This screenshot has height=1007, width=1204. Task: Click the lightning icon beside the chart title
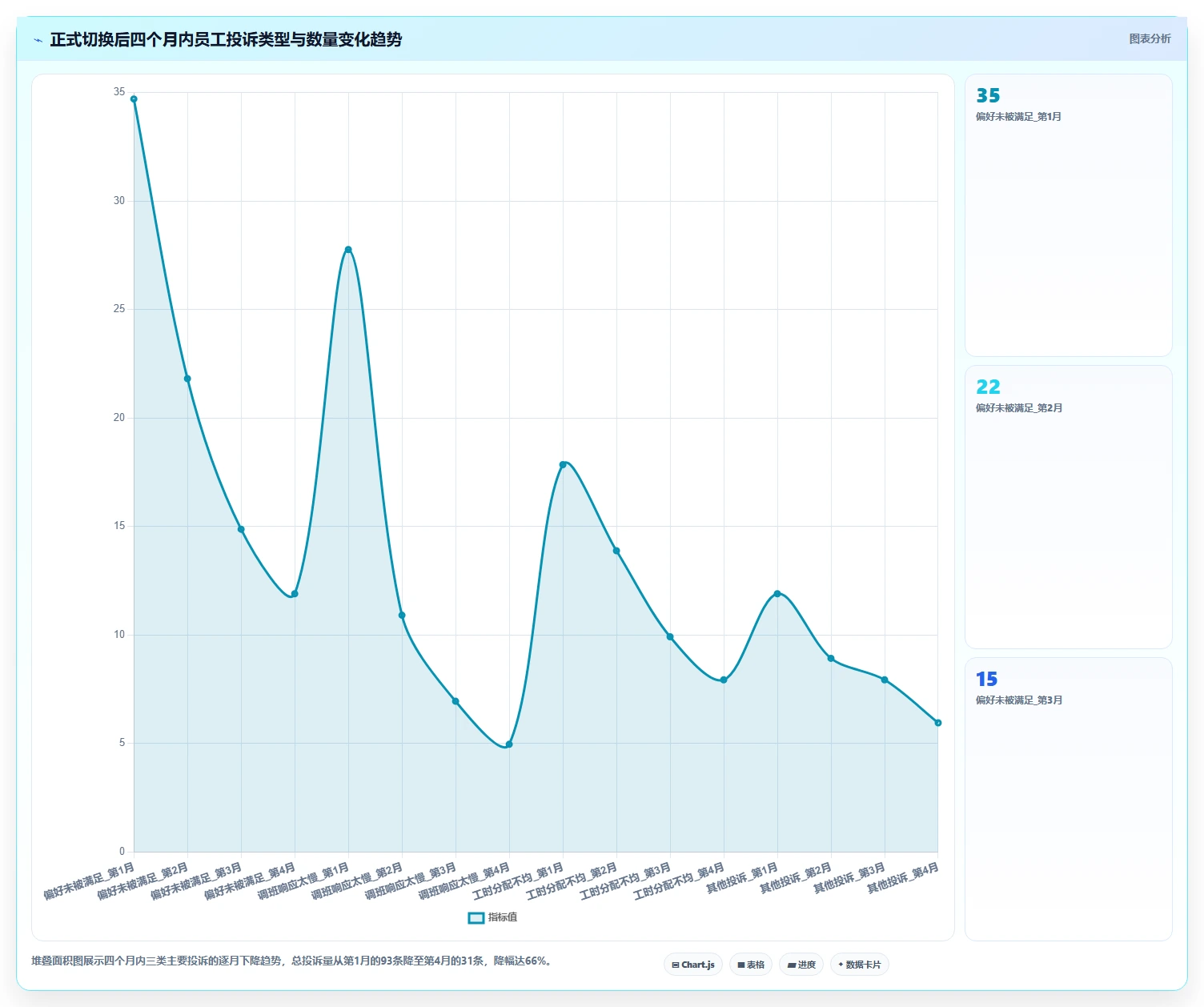pyautogui.click(x=38, y=40)
